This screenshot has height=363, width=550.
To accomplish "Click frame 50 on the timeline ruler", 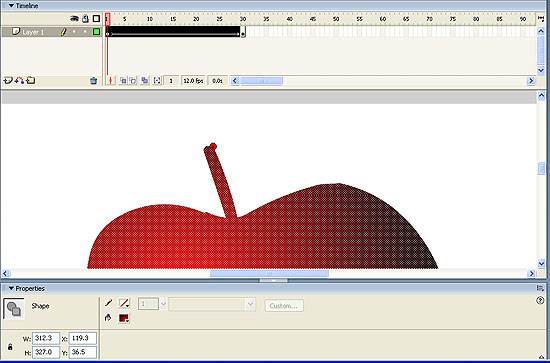I will tap(336, 19).
